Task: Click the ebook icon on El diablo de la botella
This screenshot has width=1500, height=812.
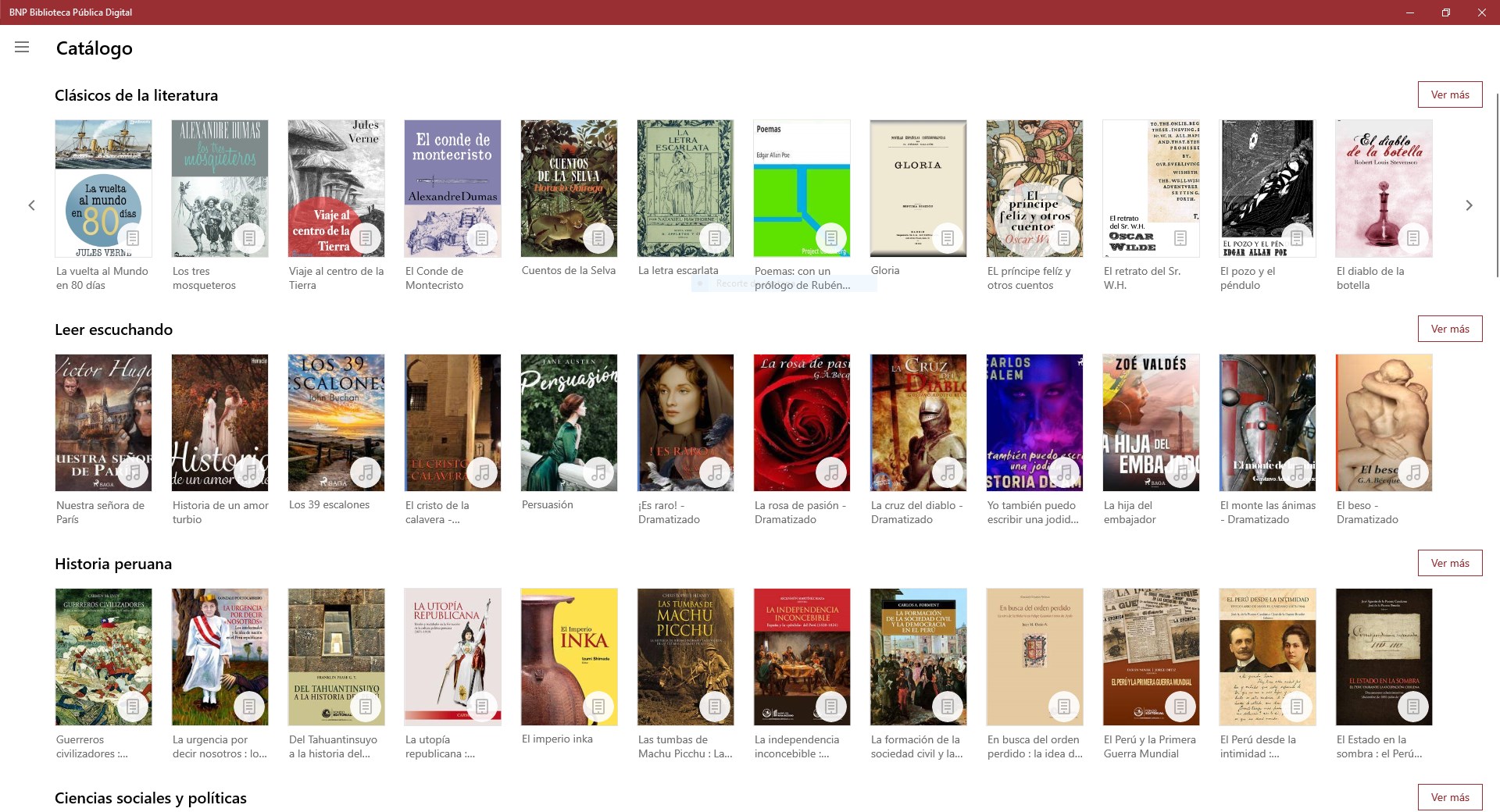Action: click(x=1413, y=238)
